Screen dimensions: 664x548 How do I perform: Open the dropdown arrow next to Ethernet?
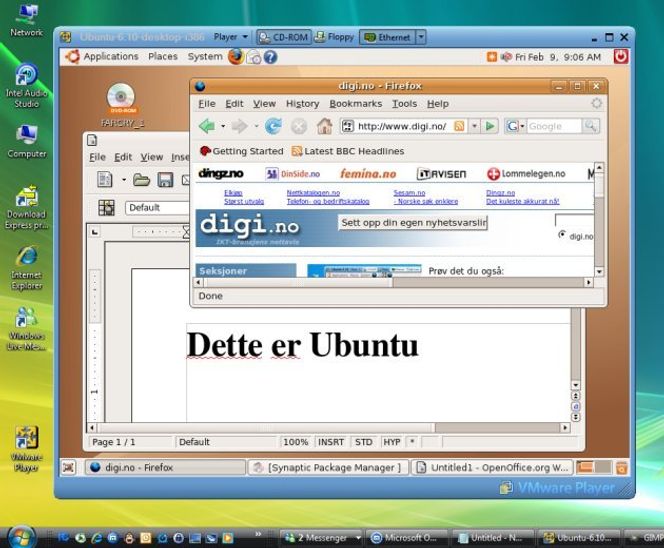[421, 37]
